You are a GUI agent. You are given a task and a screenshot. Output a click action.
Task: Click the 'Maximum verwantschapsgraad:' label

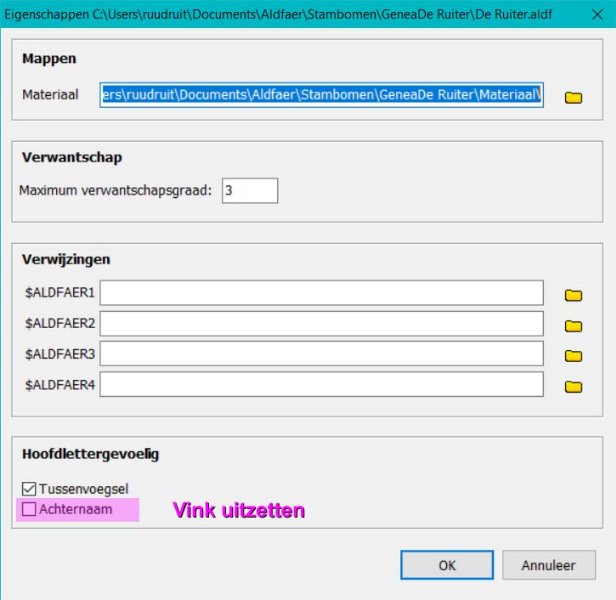tap(116, 190)
